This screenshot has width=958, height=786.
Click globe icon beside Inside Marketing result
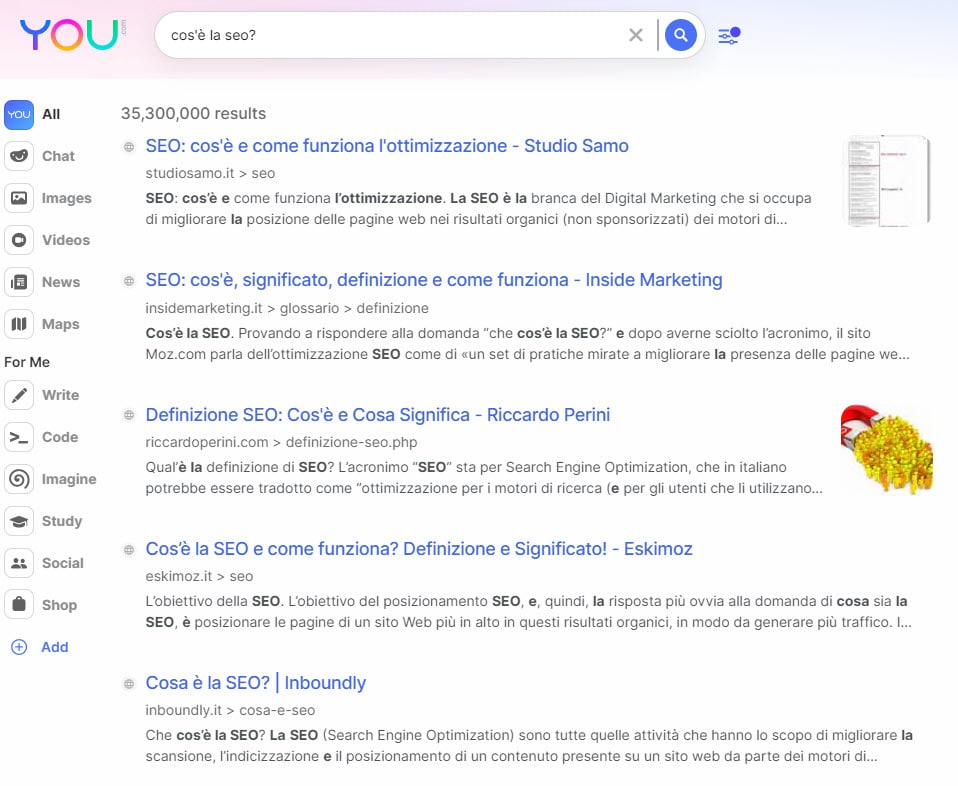pos(129,281)
